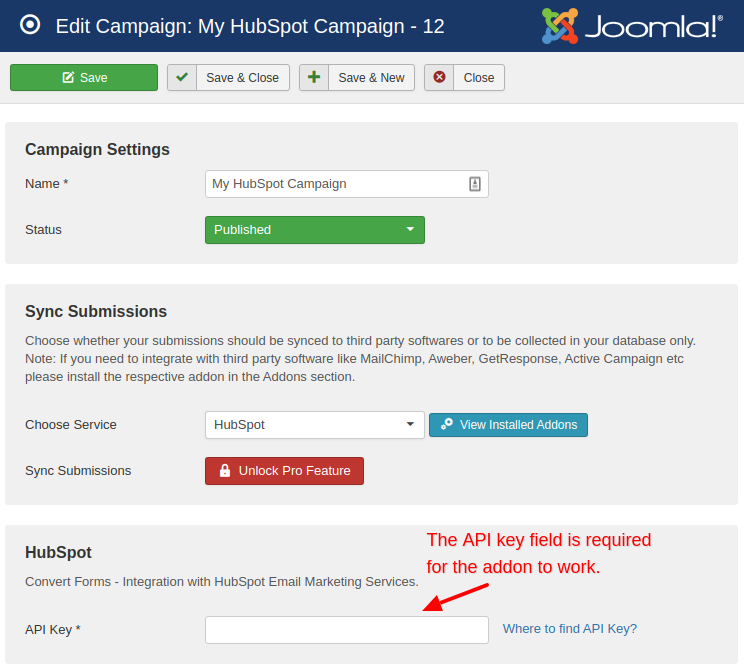Click the Joomla logo
Image resolution: width=744 pixels, height=668 pixels.
pos(632,26)
